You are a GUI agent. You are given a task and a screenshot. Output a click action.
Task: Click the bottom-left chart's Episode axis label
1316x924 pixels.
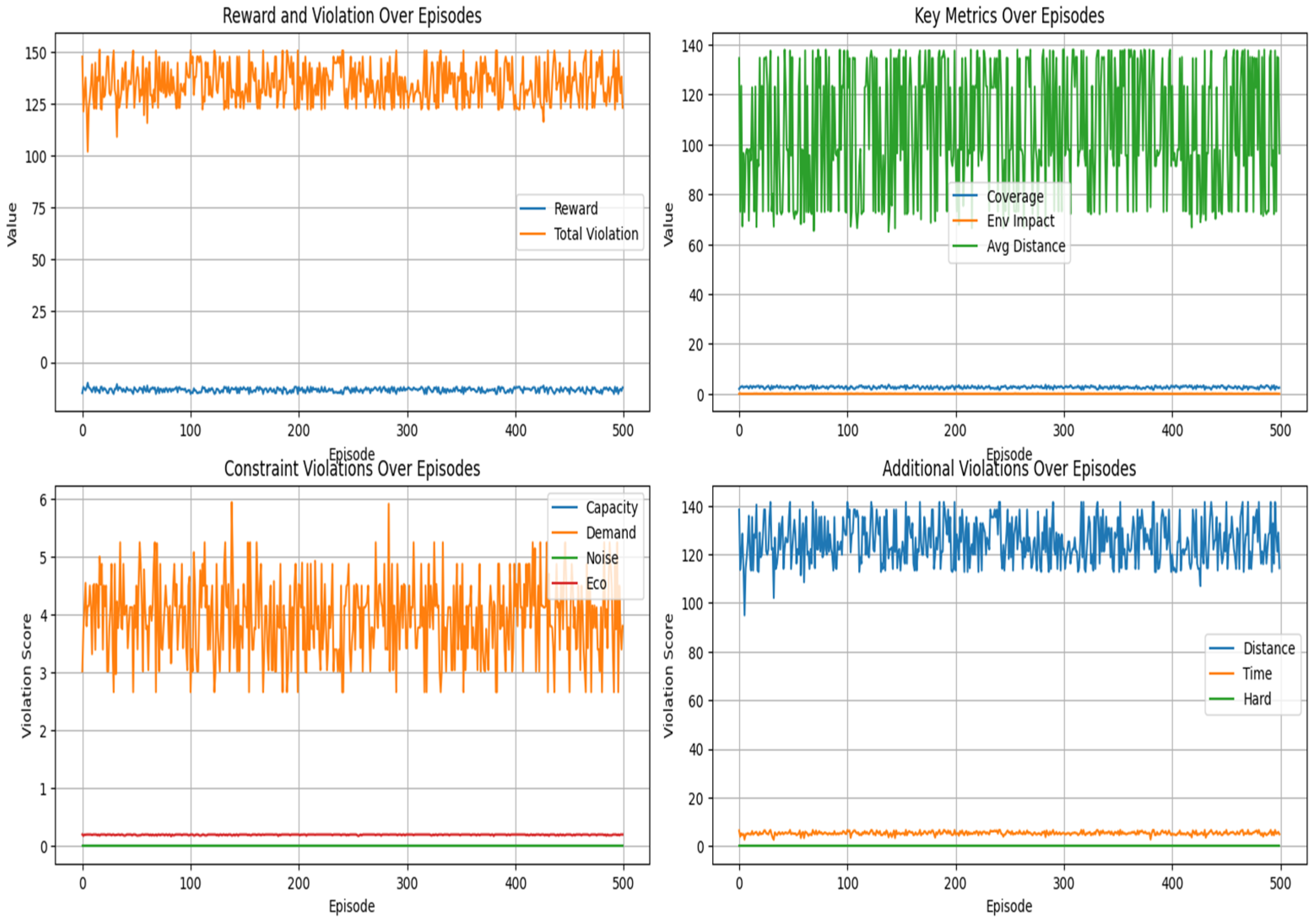(x=351, y=906)
